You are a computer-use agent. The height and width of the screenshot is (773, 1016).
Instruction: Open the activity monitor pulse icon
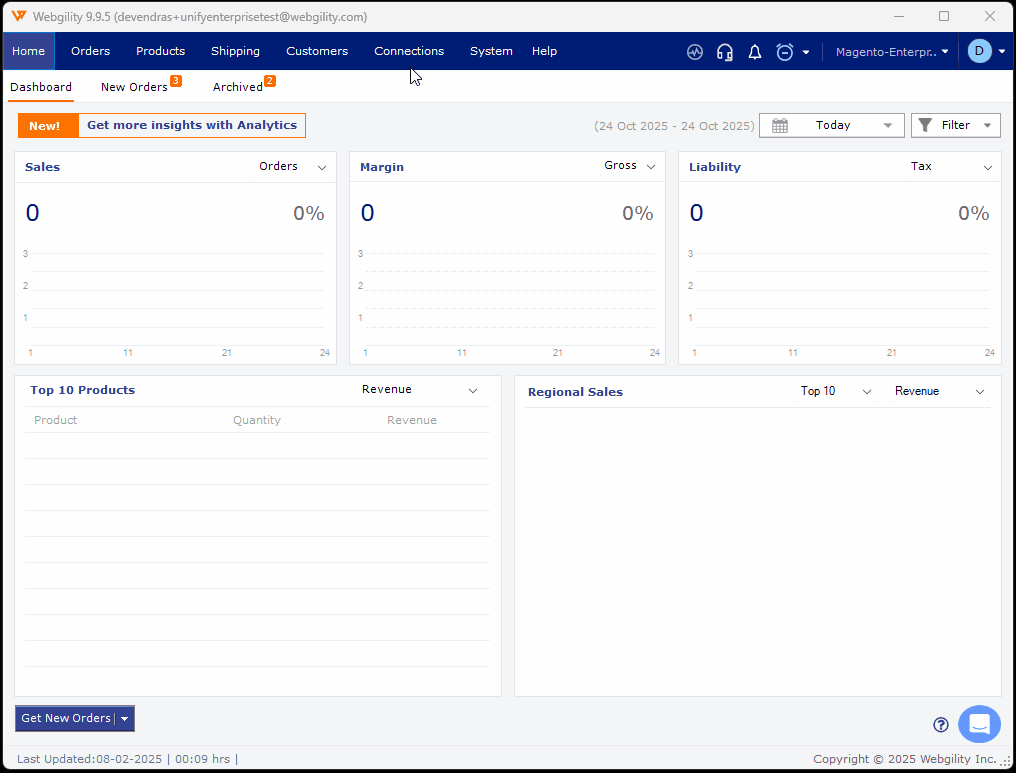695,52
